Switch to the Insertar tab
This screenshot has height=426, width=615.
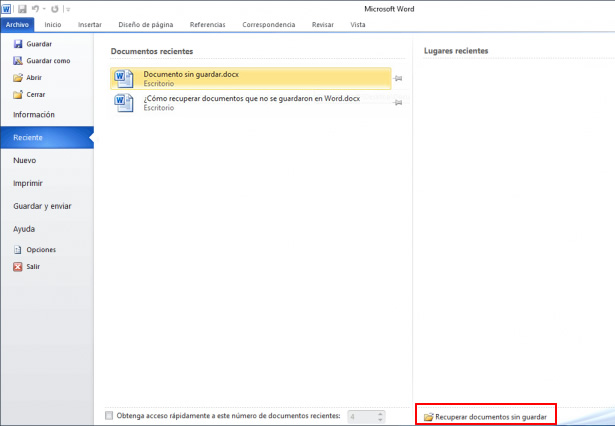coord(90,24)
